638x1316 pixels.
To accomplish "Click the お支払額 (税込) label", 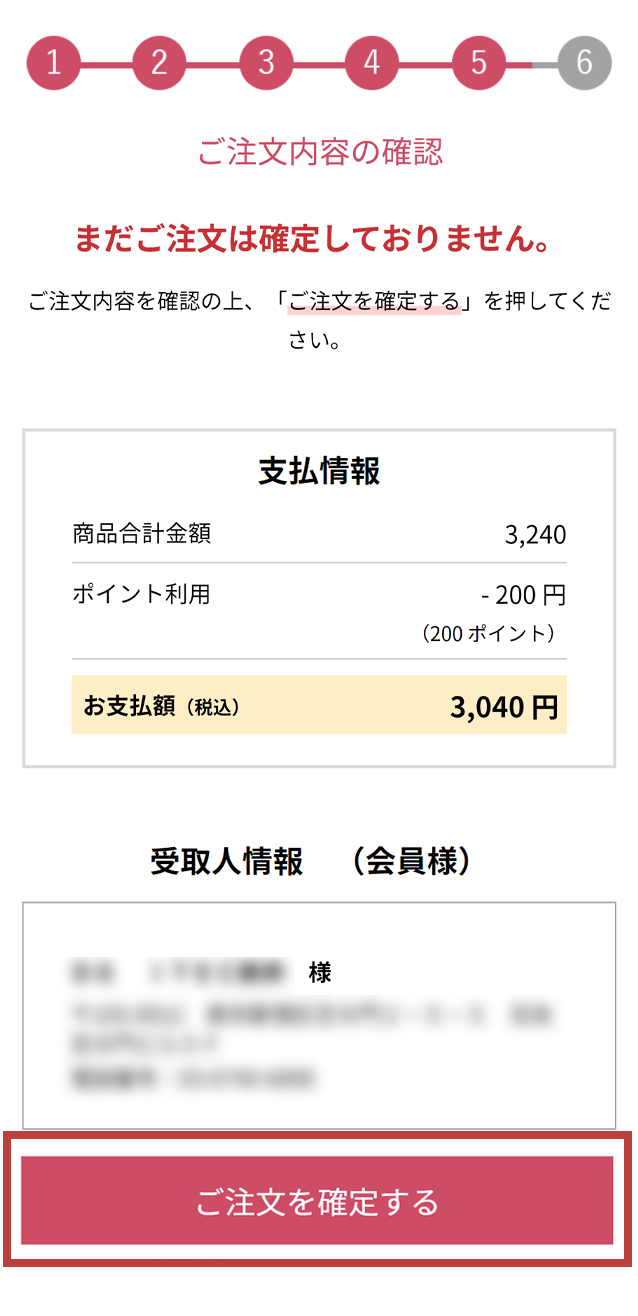I will coord(162,706).
